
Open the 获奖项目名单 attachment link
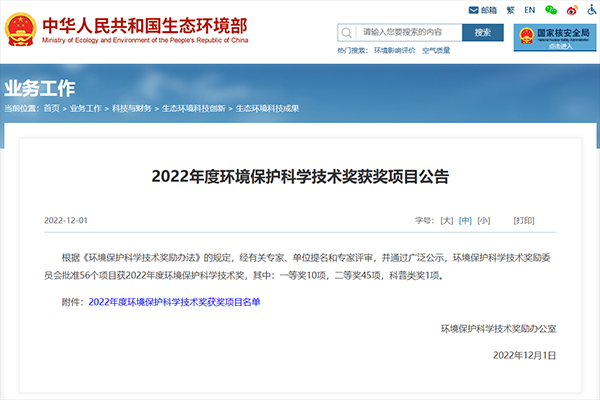pyautogui.click(x=174, y=300)
